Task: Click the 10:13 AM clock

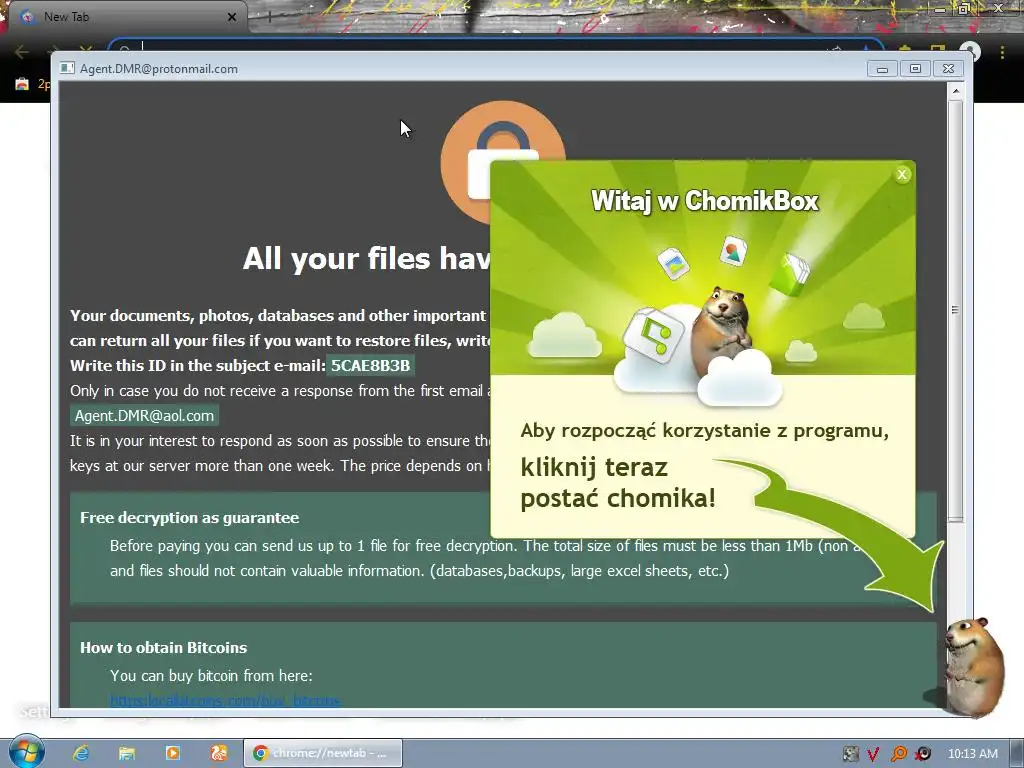Action: [972, 754]
